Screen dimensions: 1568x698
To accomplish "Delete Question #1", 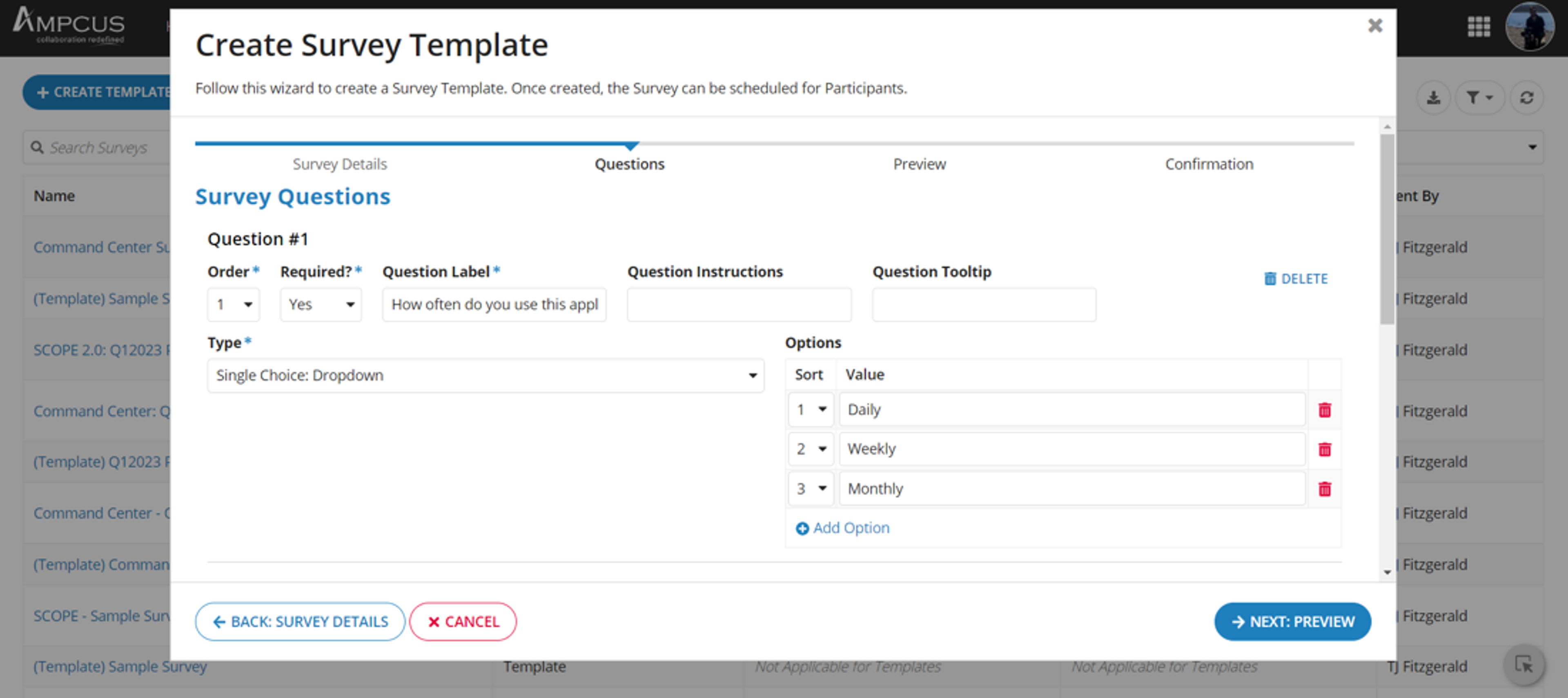I will point(1296,279).
